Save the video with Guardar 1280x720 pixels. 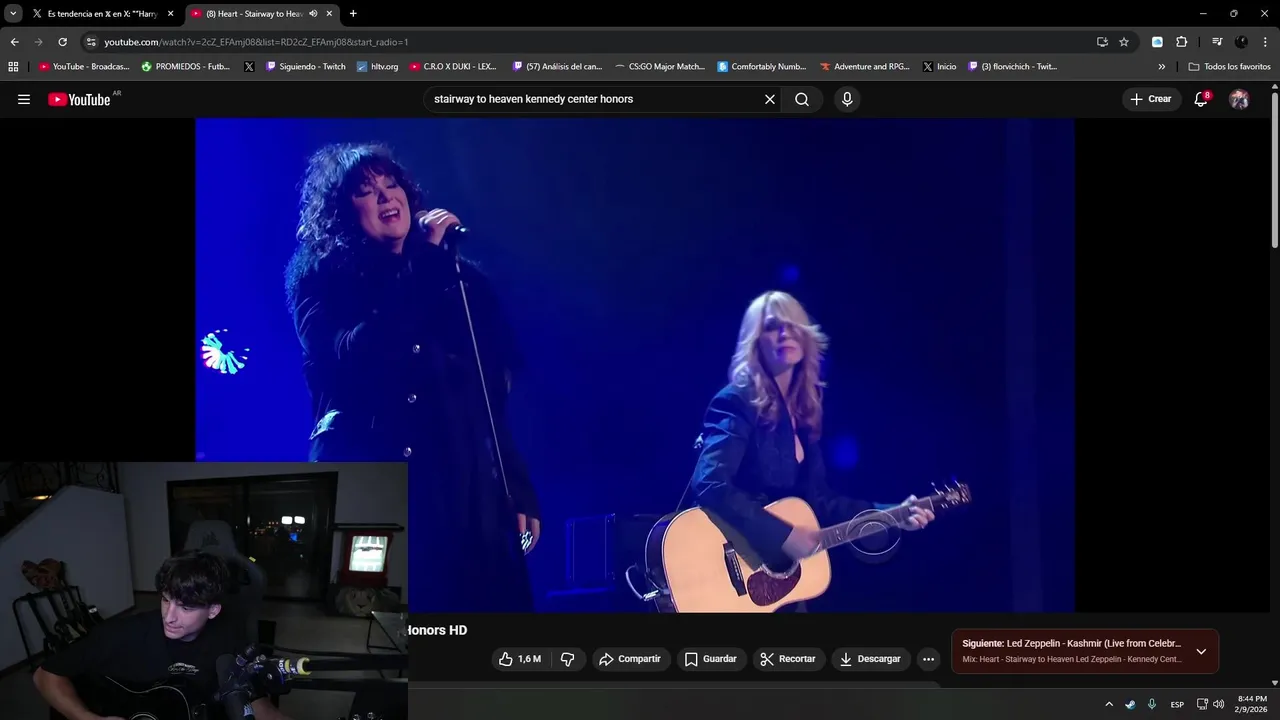[x=711, y=659]
